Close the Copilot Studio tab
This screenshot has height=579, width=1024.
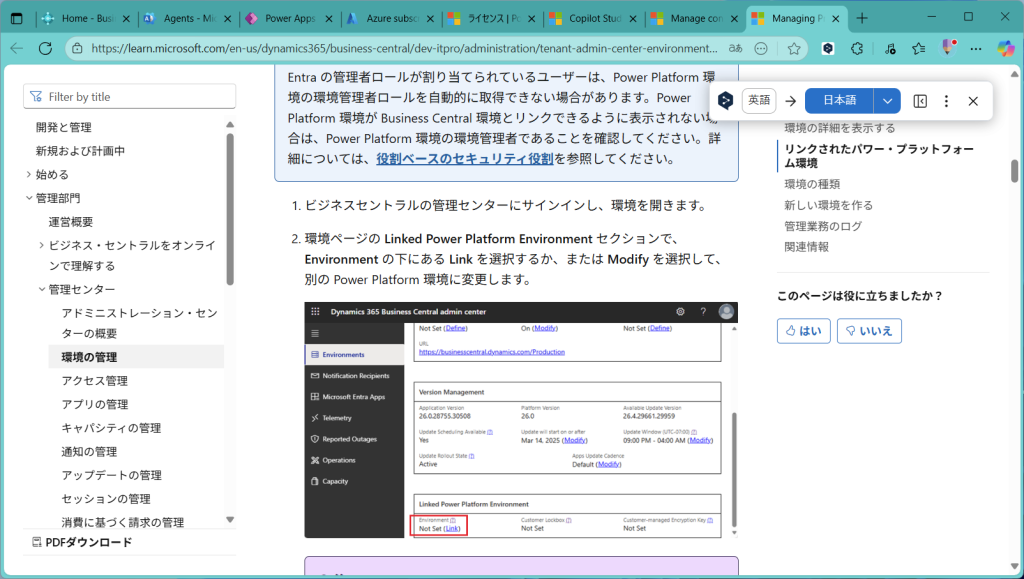click(633, 19)
